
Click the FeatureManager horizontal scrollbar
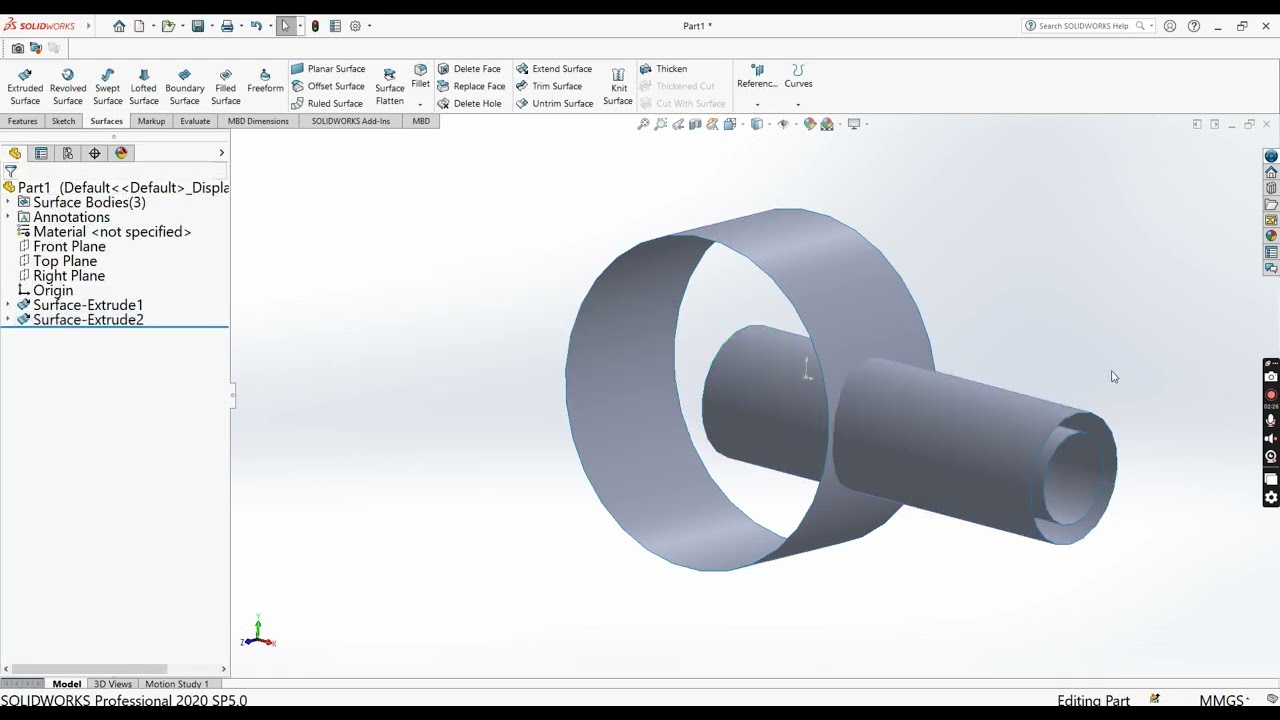(90, 669)
